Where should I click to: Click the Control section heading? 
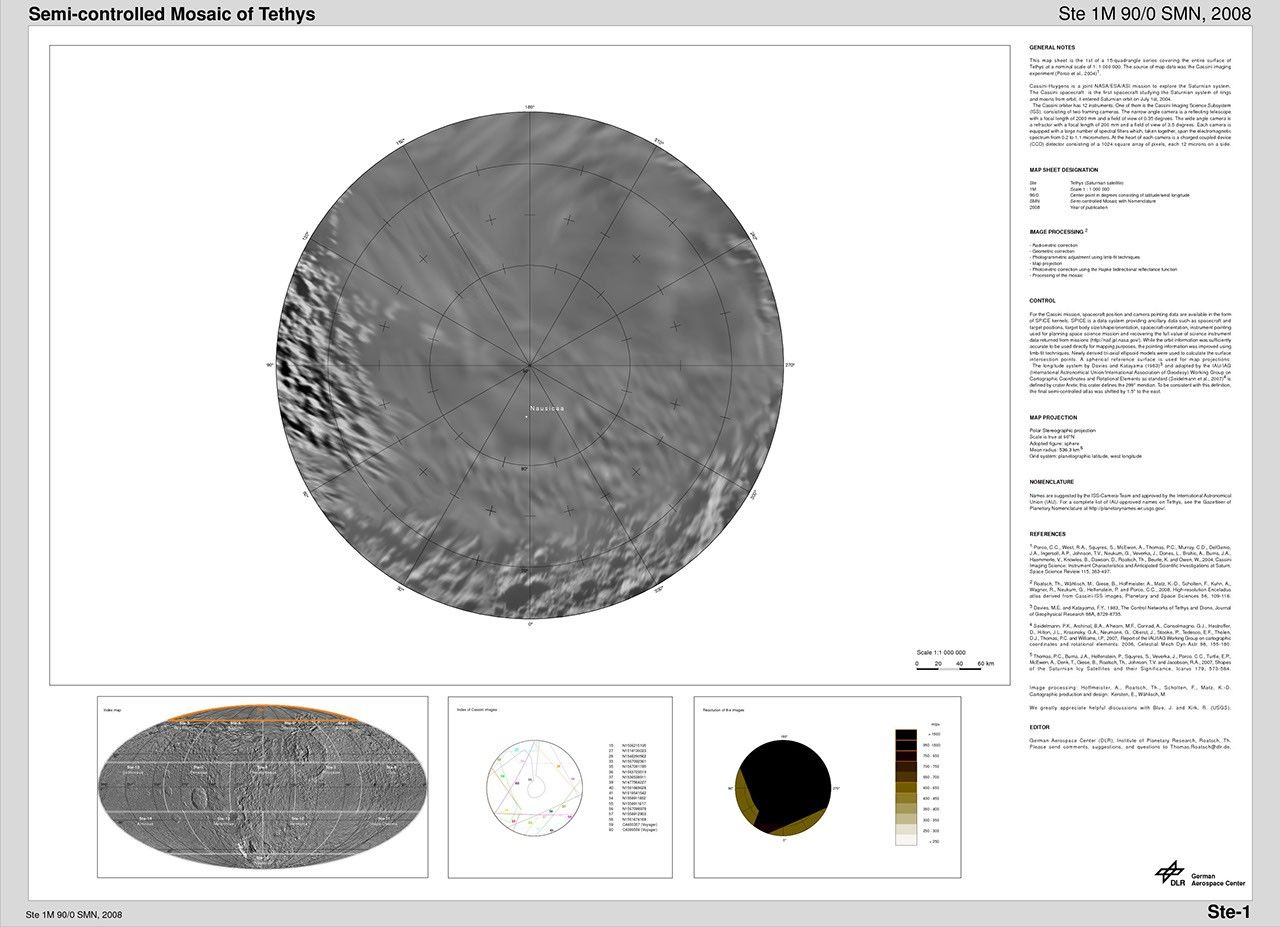coord(1043,300)
